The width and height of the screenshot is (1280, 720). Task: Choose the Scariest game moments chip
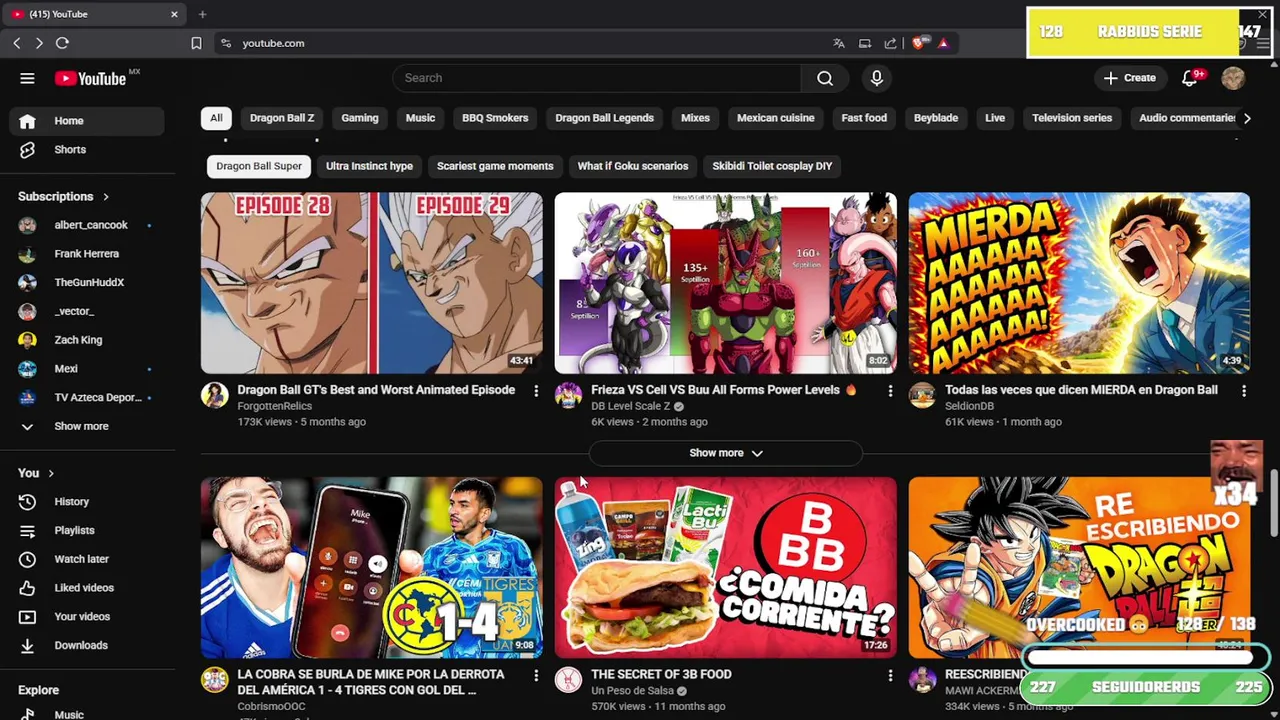coord(495,166)
